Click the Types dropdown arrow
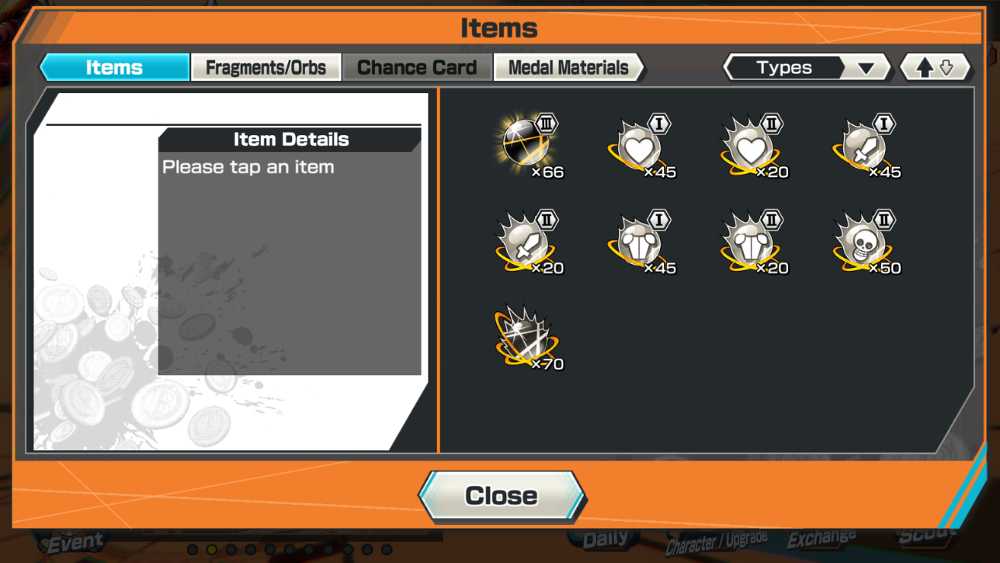Image resolution: width=1000 pixels, height=563 pixels. 865,68
